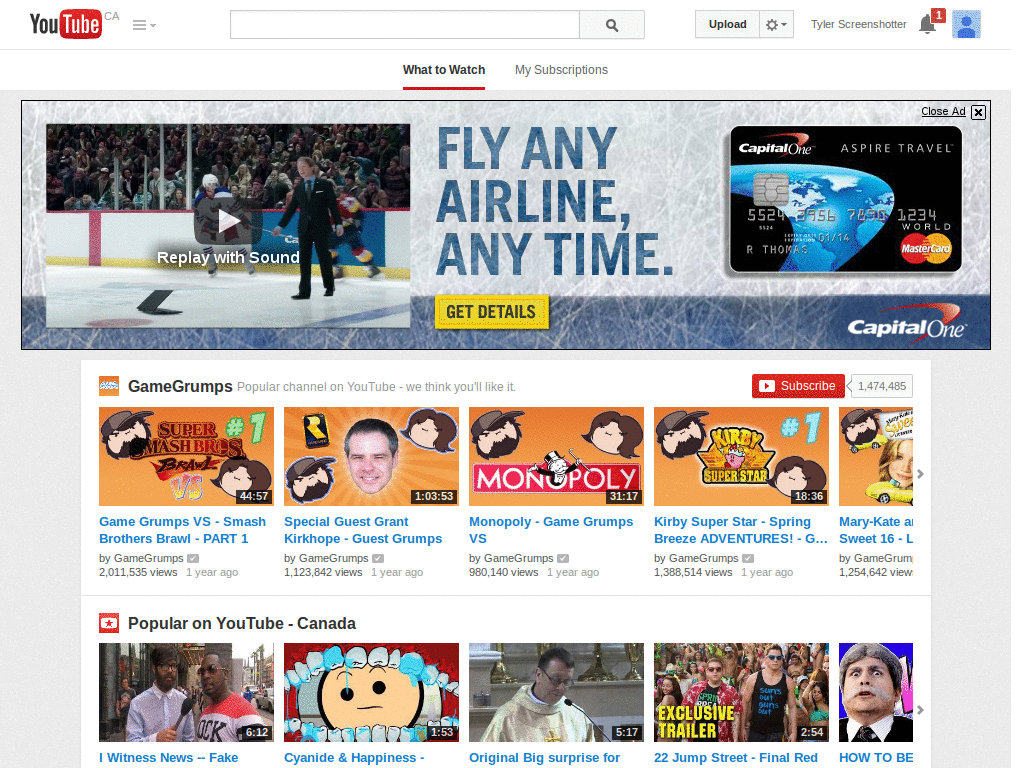Click the 1,474,485 subscriber count
This screenshot has height=768, width=1024.
click(881, 386)
